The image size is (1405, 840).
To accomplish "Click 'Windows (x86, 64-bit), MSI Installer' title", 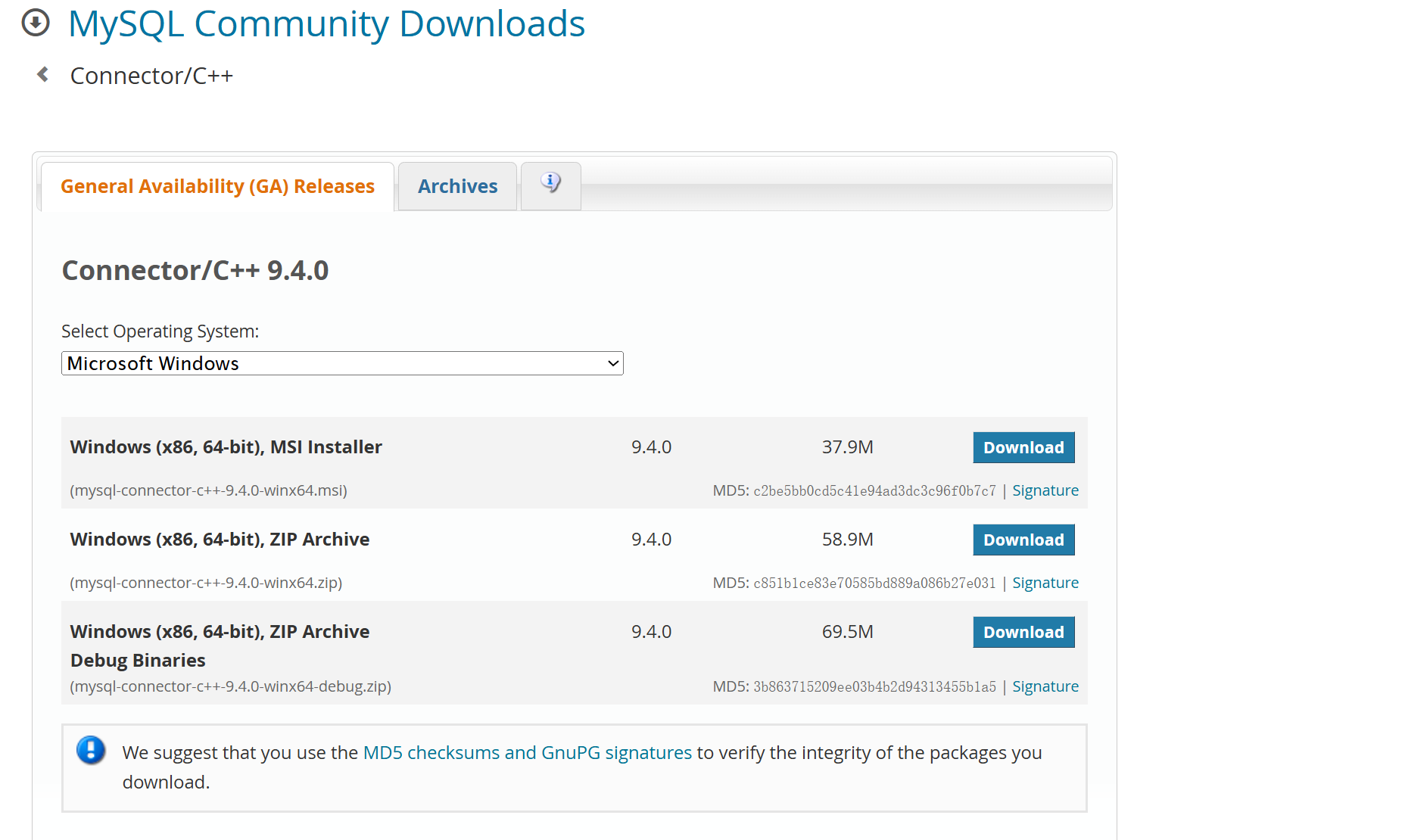I will 226,447.
